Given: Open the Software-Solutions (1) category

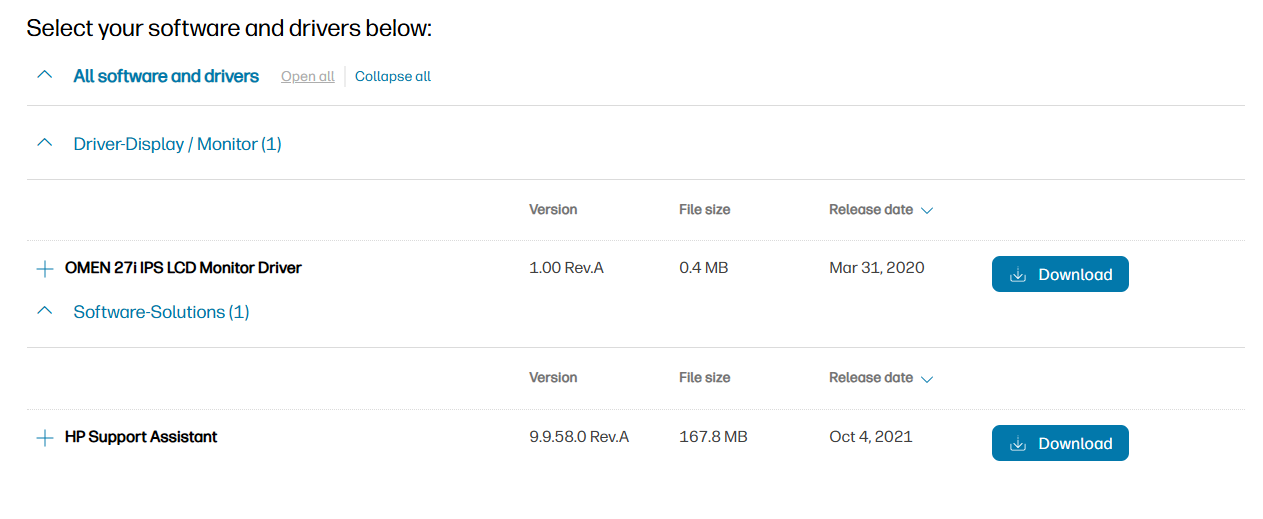Looking at the screenshot, I should [161, 312].
